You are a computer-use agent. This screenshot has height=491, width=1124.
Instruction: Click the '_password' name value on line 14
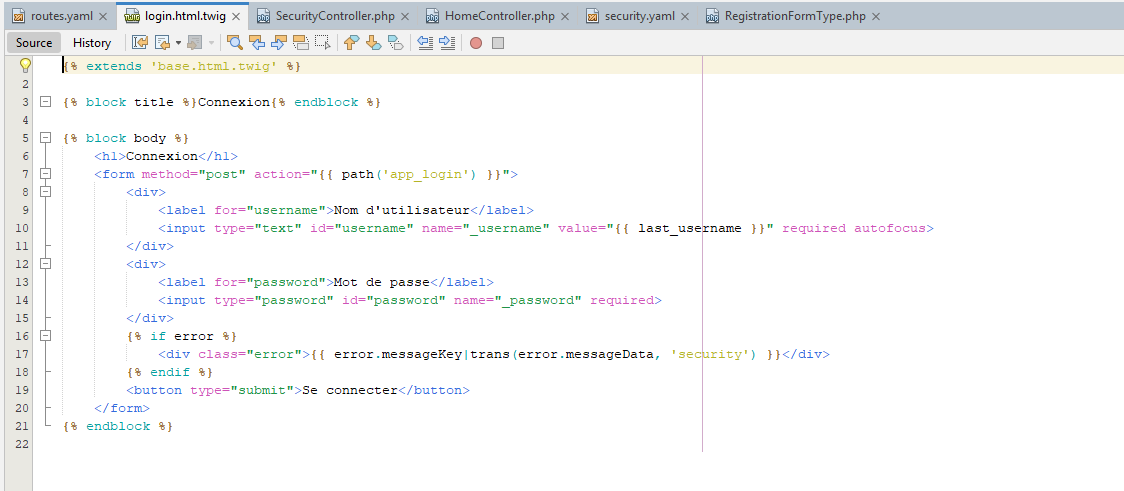point(539,300)
